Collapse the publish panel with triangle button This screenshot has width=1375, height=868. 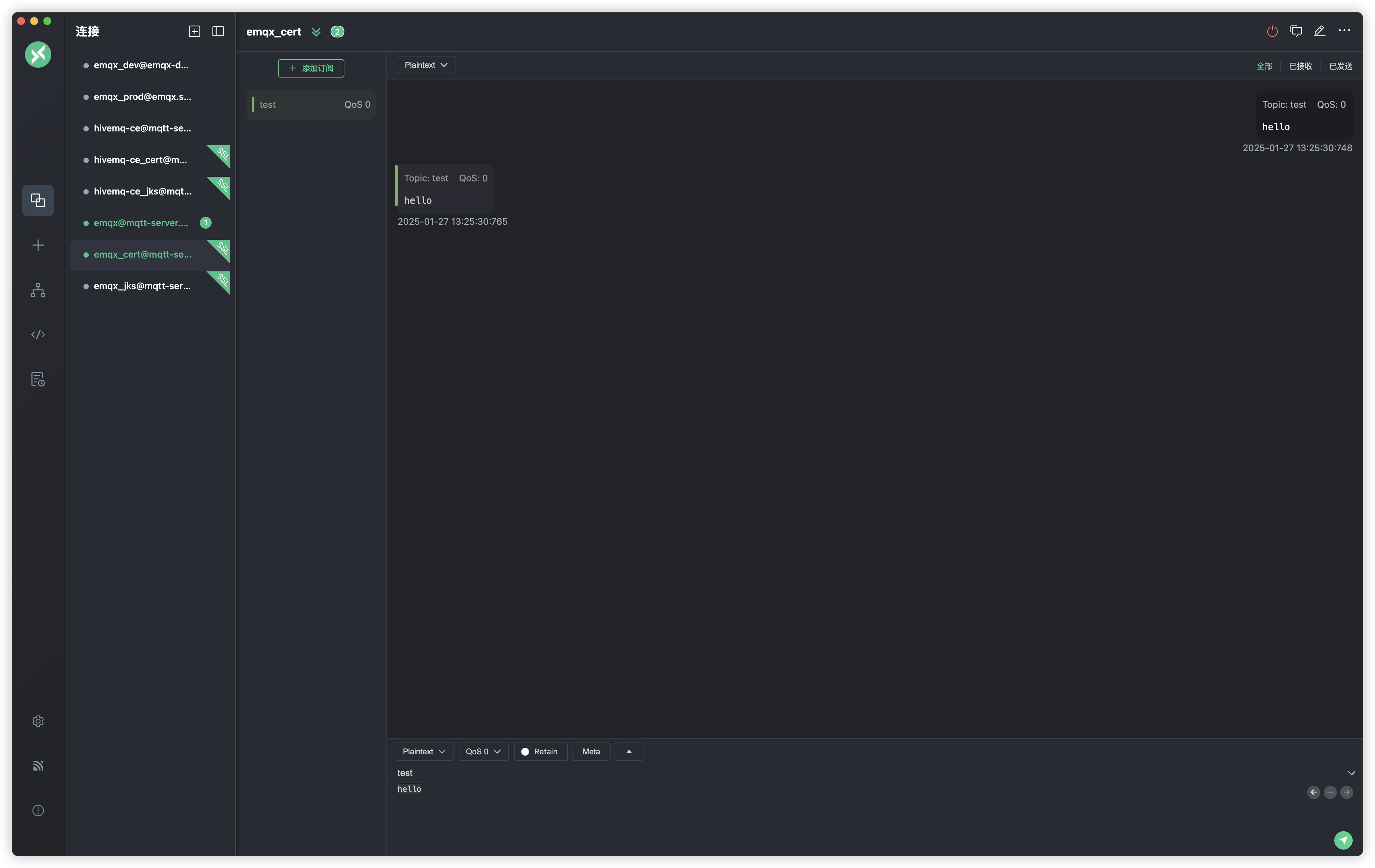pos(629,752)
